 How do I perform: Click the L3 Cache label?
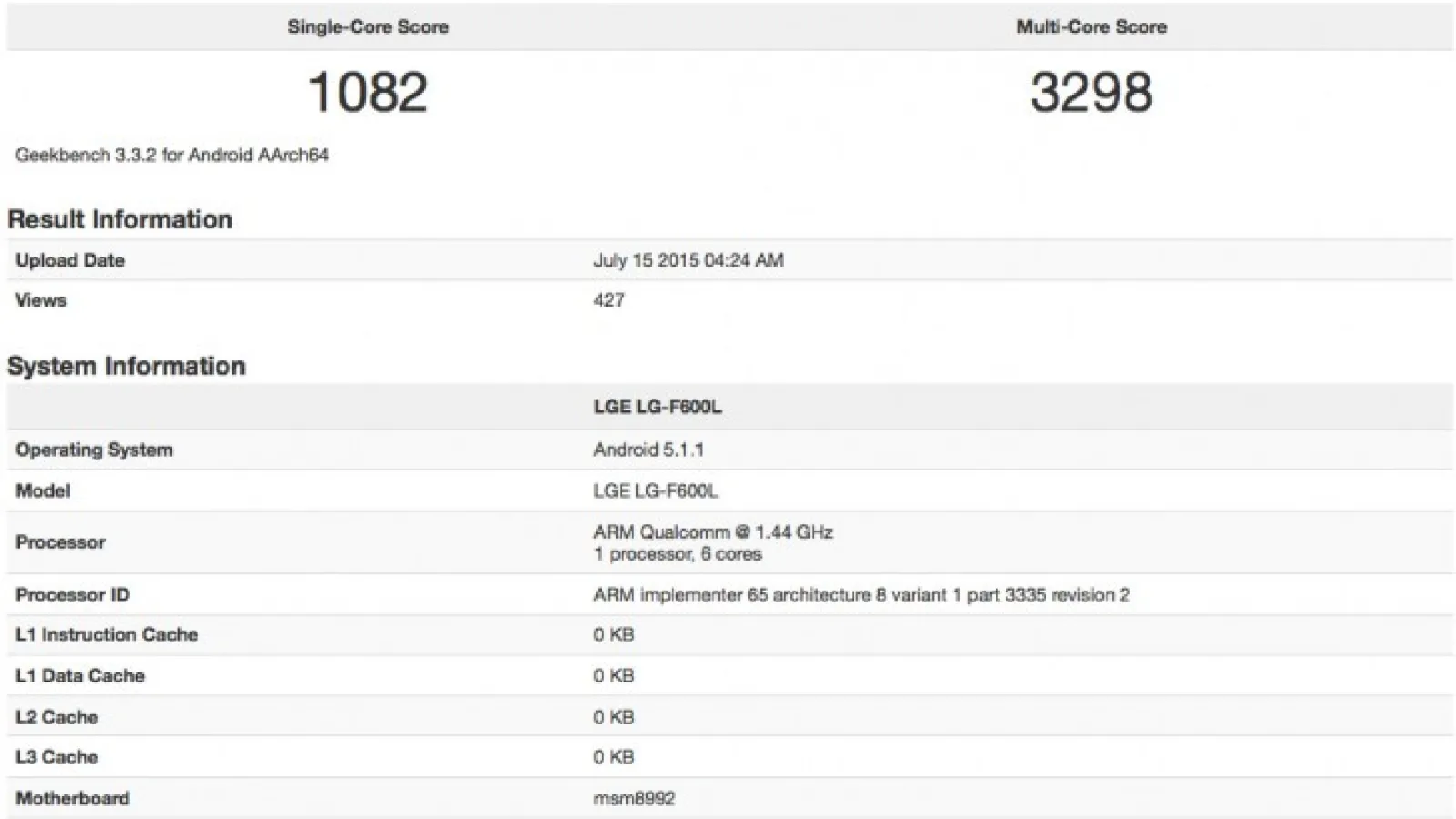[x=56, y=757]
